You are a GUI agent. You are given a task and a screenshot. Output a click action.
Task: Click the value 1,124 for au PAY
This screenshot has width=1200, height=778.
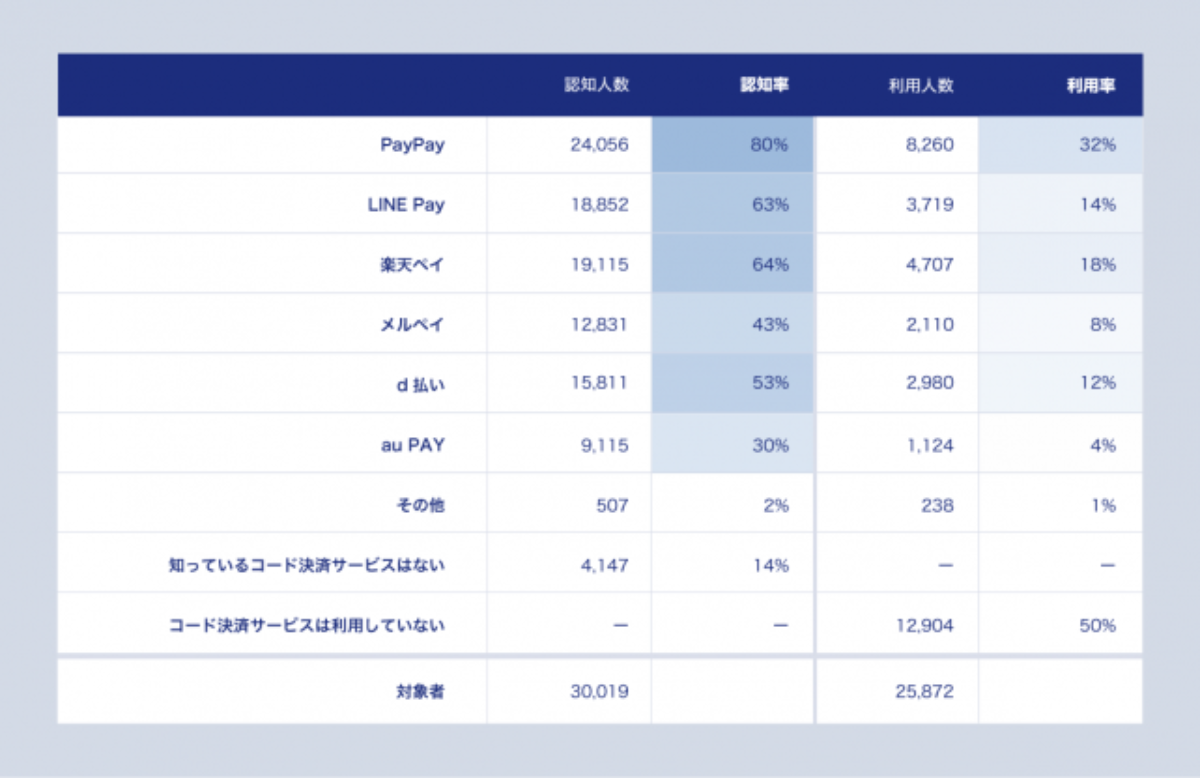point(929,445)
